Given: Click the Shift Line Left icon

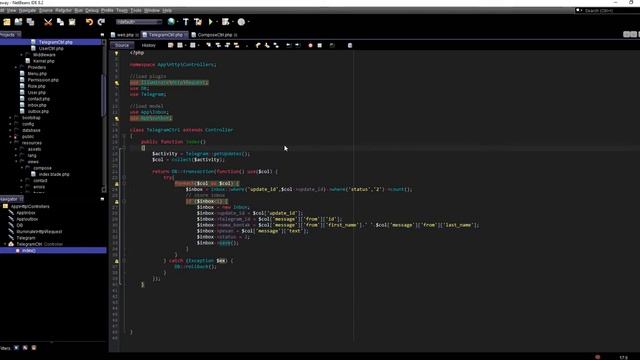Looking at the screenshot, I should click(x=289, y=45).
